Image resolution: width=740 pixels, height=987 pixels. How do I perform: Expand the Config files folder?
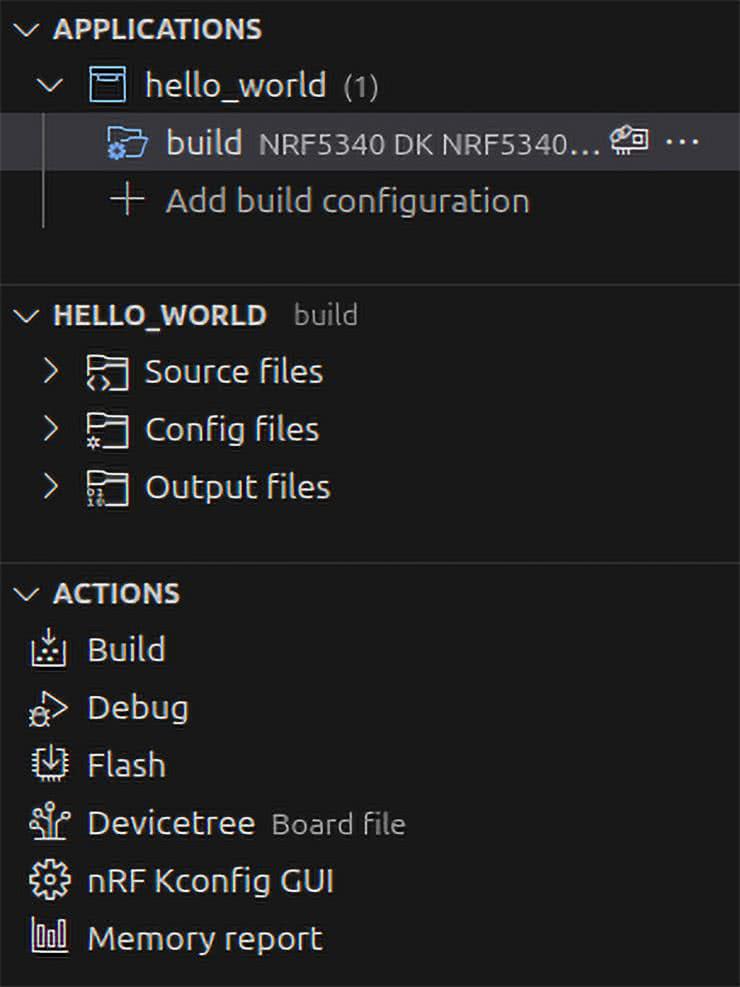(52, 430)
